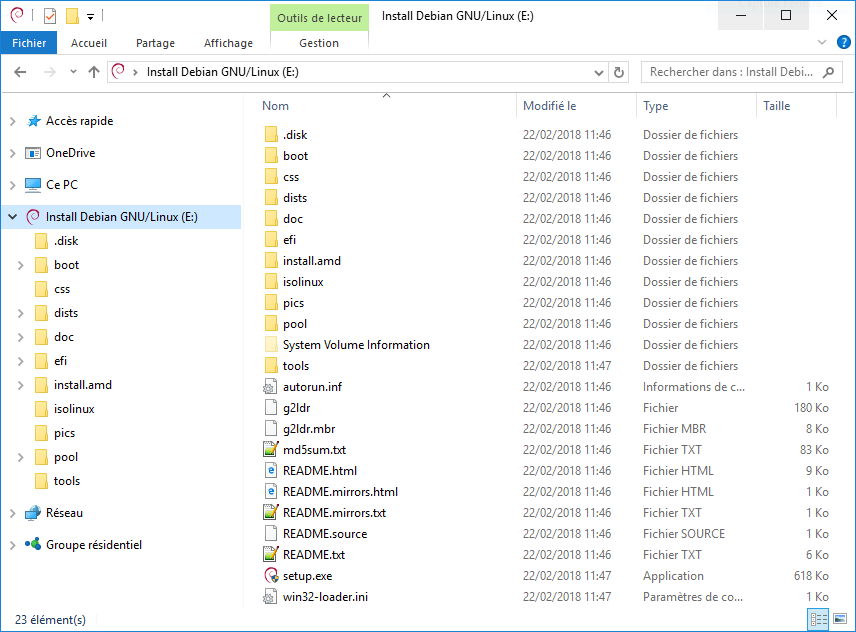Select the md5sum.txt file icon

[271, 450]
